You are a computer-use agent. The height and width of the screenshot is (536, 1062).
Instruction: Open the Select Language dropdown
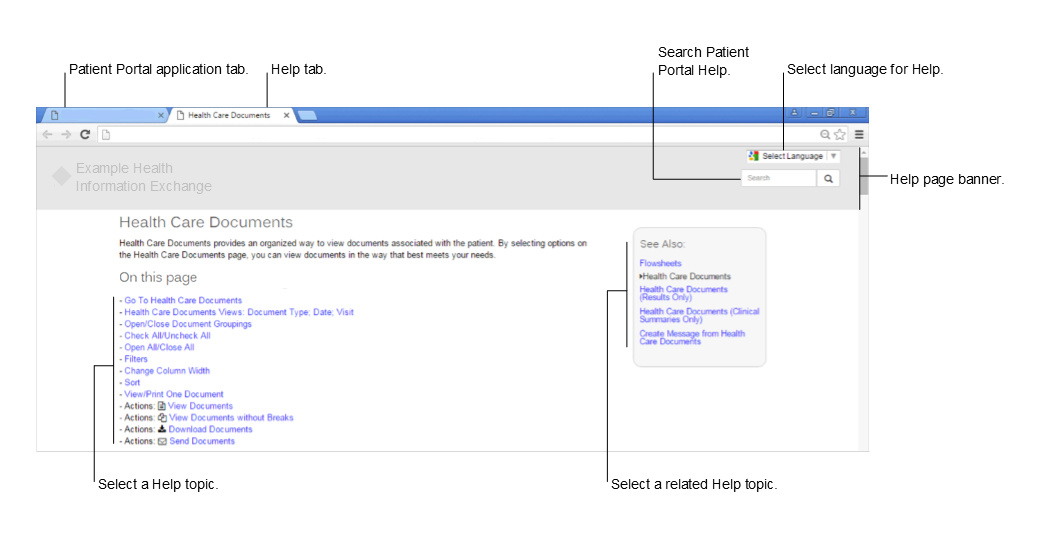(x=793, y=156)
